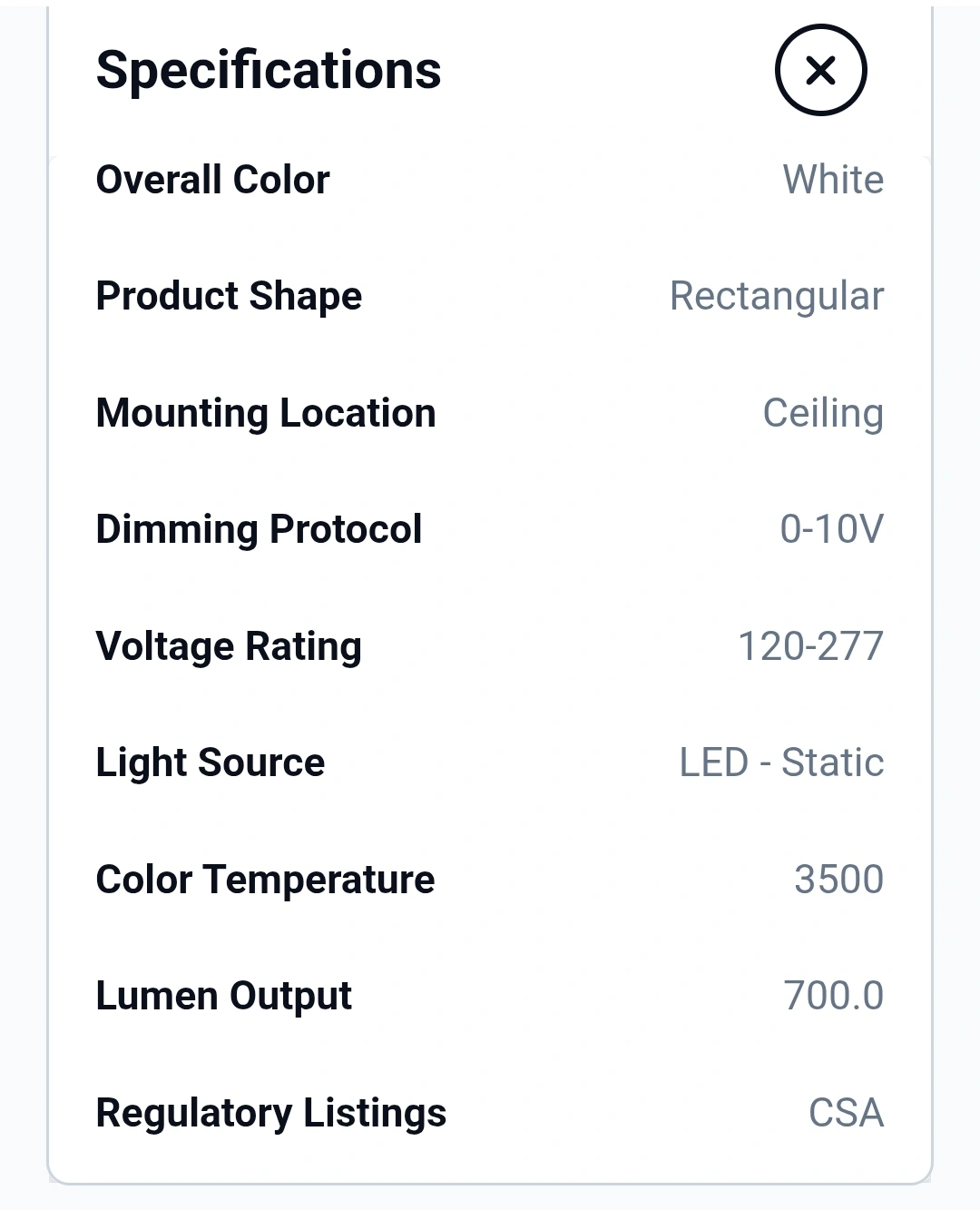Click the LED - Static value

(781, 762)
